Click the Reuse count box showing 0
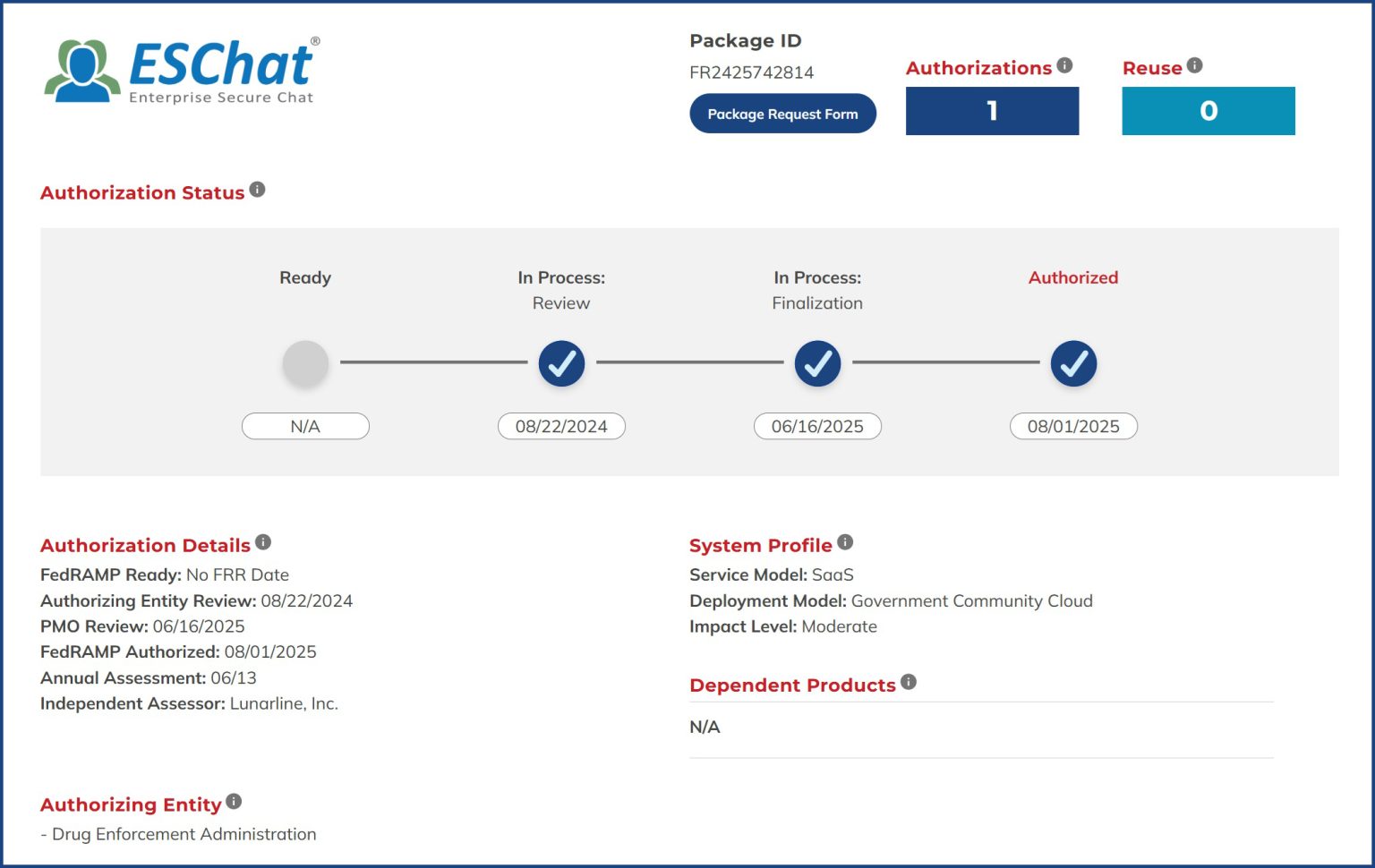The image size is (1375, 868). [1208, 111]
